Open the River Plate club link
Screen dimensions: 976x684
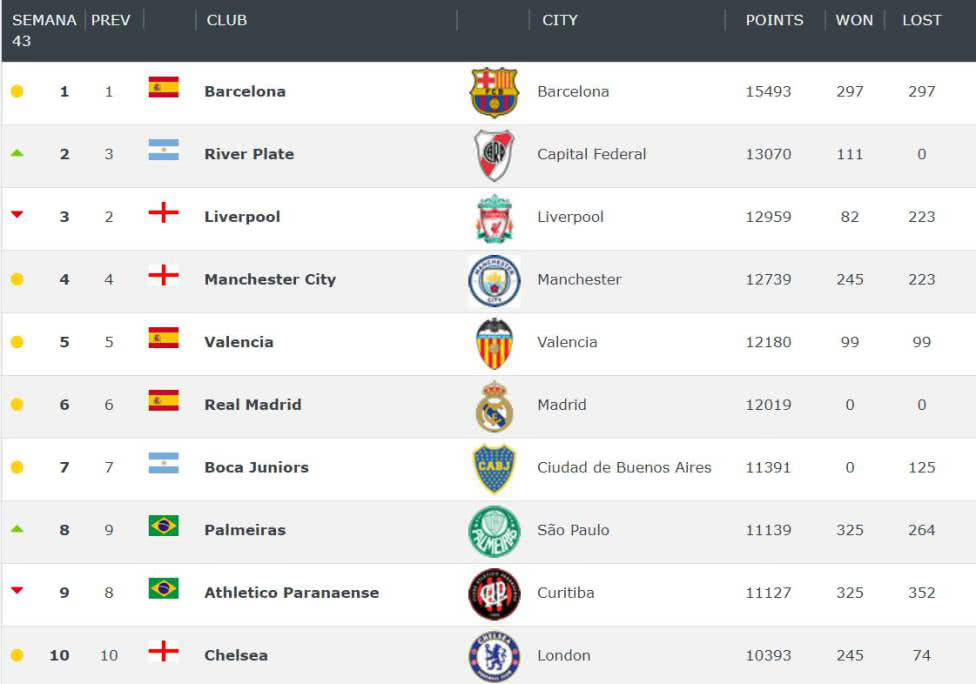[249, 154]
